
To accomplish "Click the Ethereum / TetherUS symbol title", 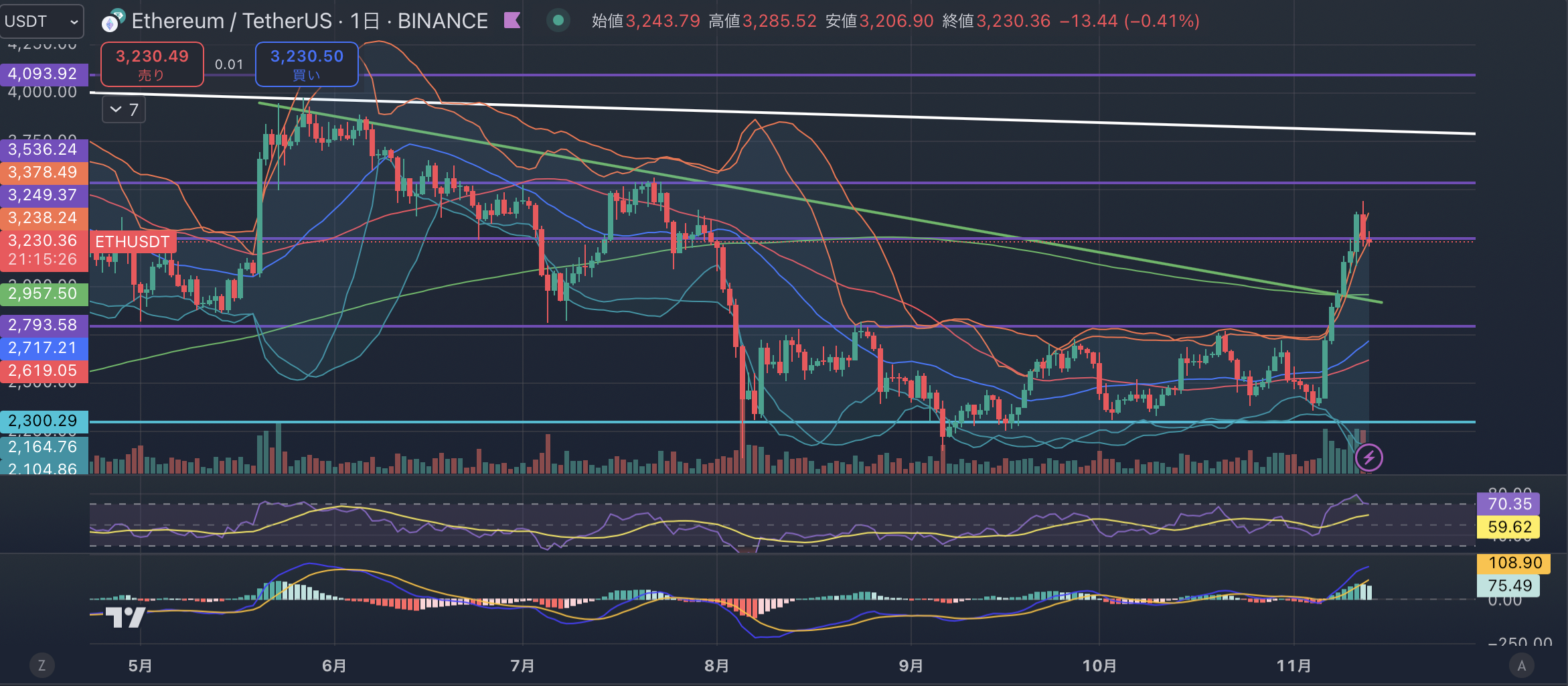I will click(232, 21).
